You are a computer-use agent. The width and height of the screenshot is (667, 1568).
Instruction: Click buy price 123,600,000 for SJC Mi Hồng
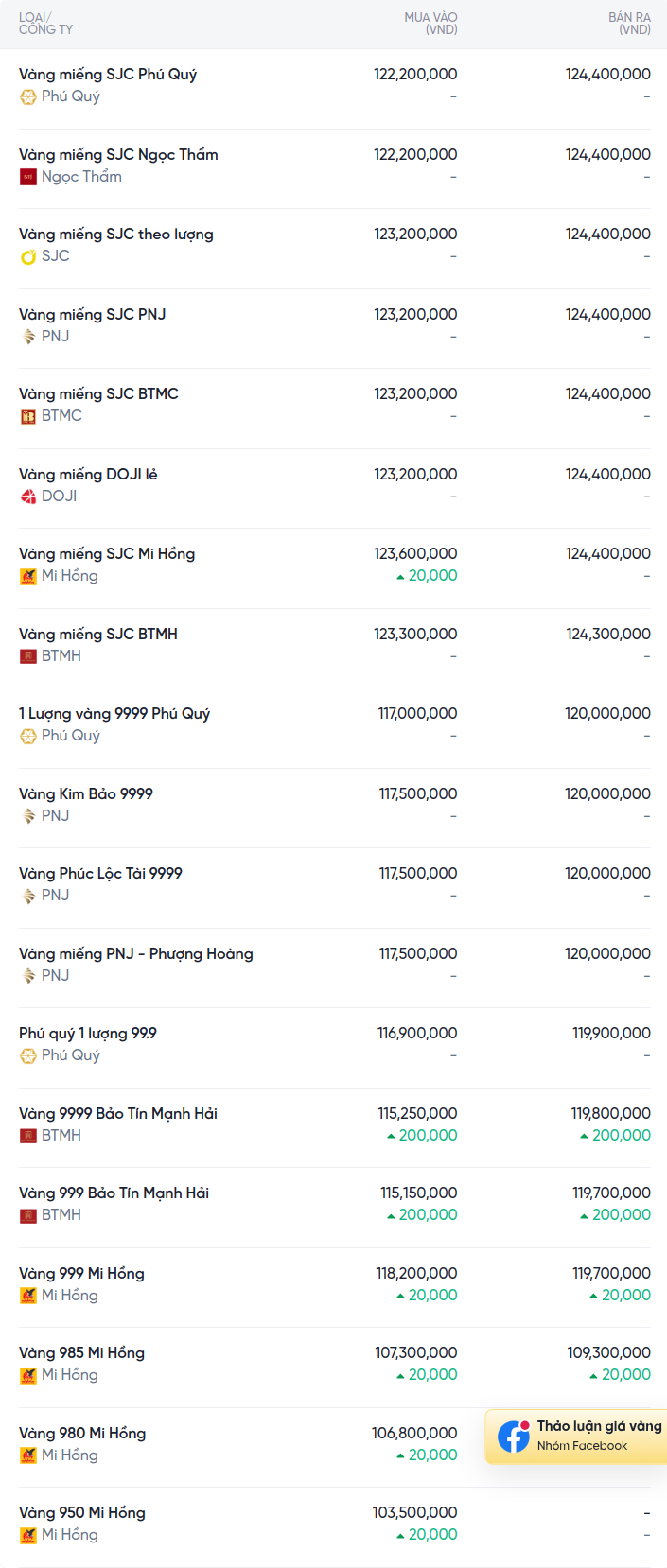tap(415, 554)
